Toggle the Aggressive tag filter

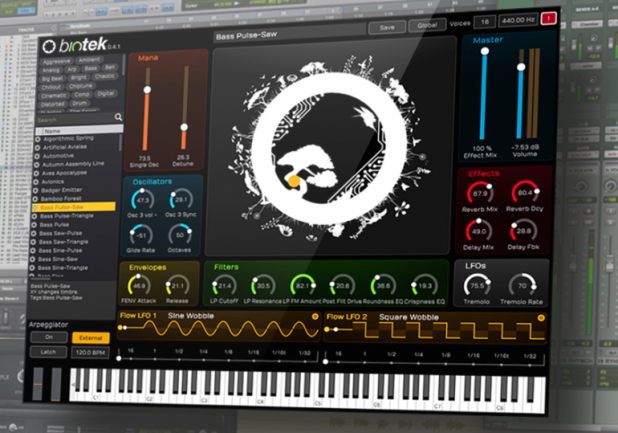[56, 61]
